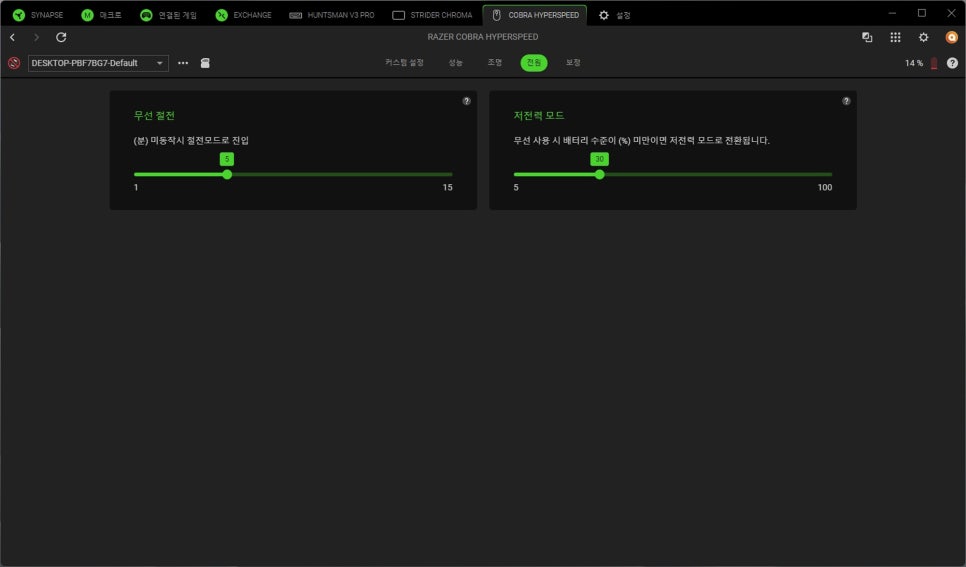
Task: Show help for 저전력 모드 panel
Action: [x=846, y=101]
